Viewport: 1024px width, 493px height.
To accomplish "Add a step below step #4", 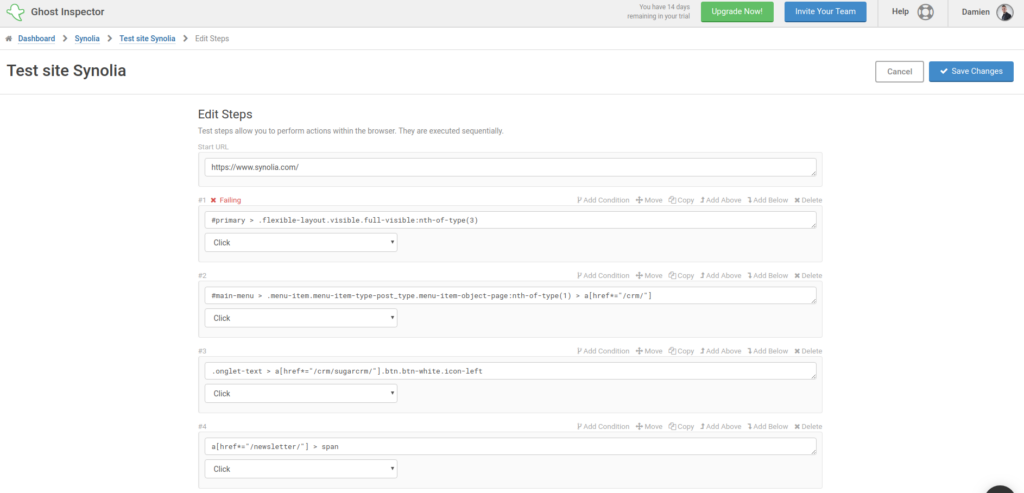I will [768, 426].
